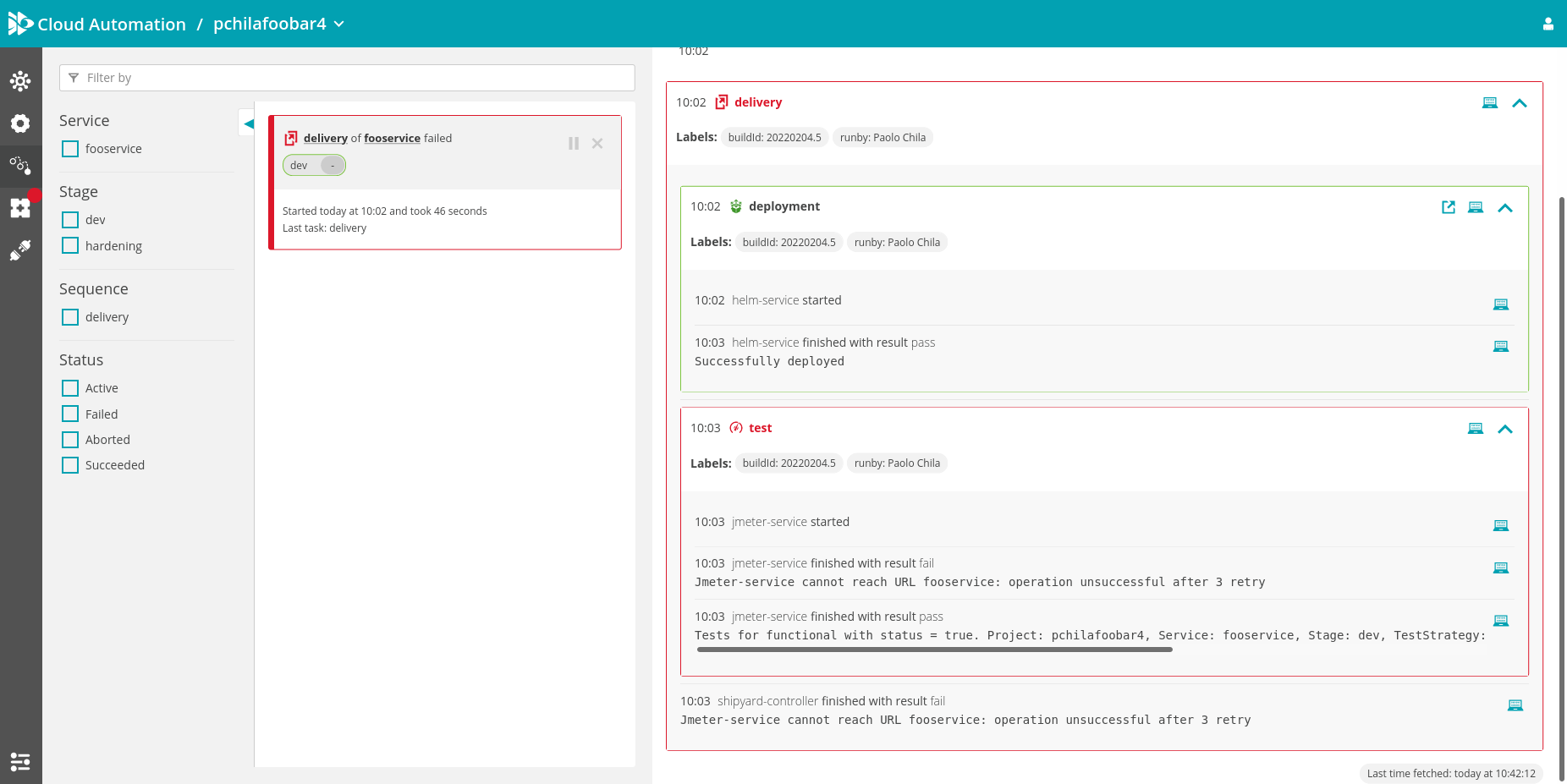1567x784 pixels.
Task: Show payload for jmeter-service result pass event
Action: (x=1501, y=621)
